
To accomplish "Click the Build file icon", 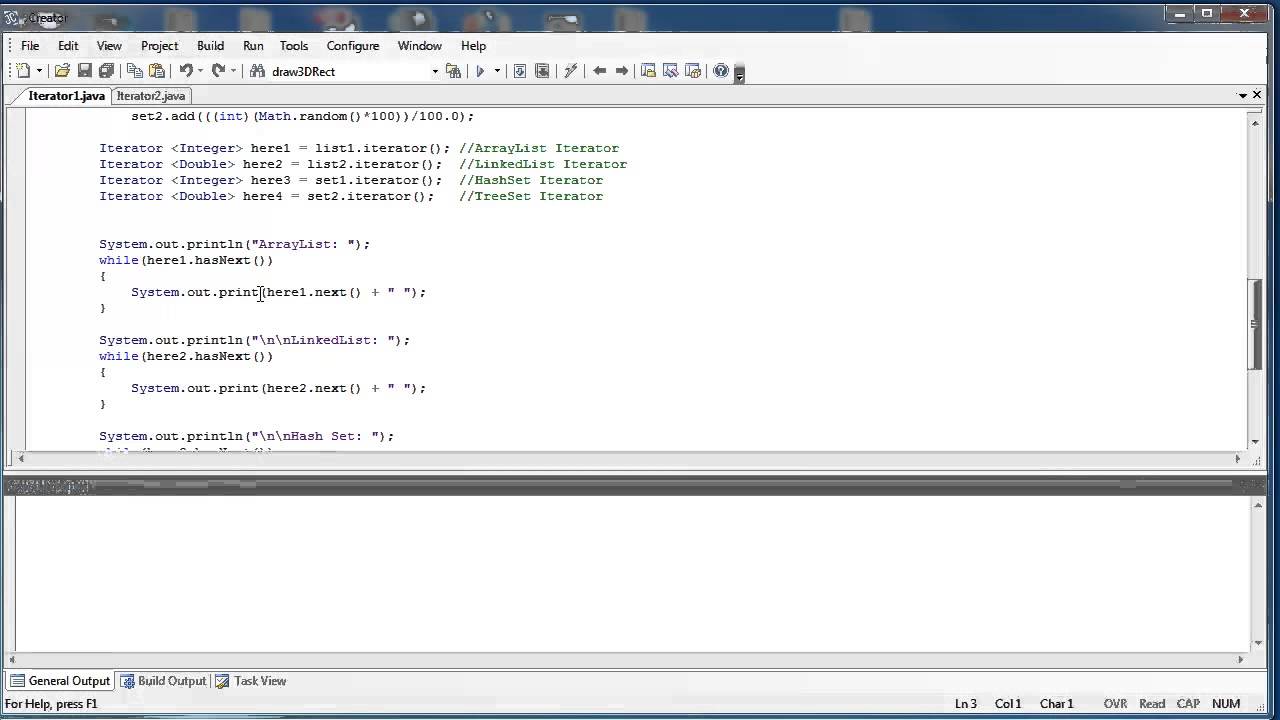I will pyautogui.click(x=520, y=71).
